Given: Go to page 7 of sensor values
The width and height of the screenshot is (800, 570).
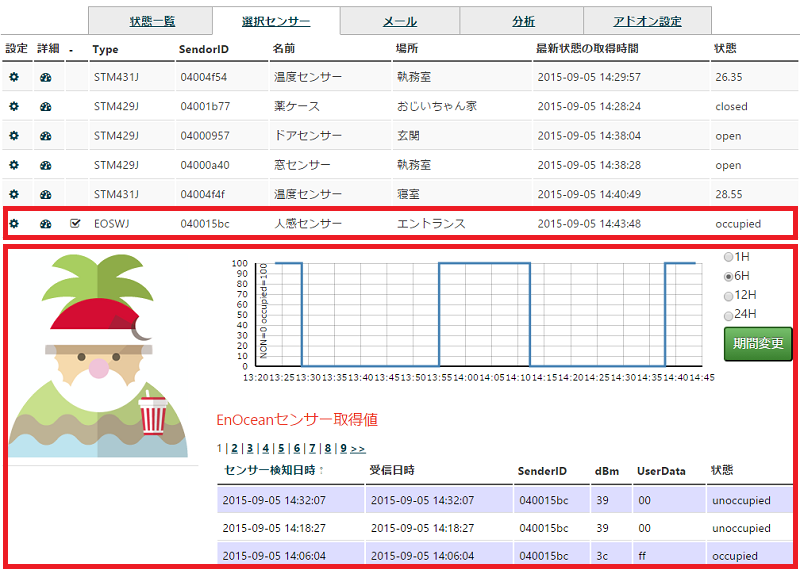Looking at the screenshot, I should [312, 449].
